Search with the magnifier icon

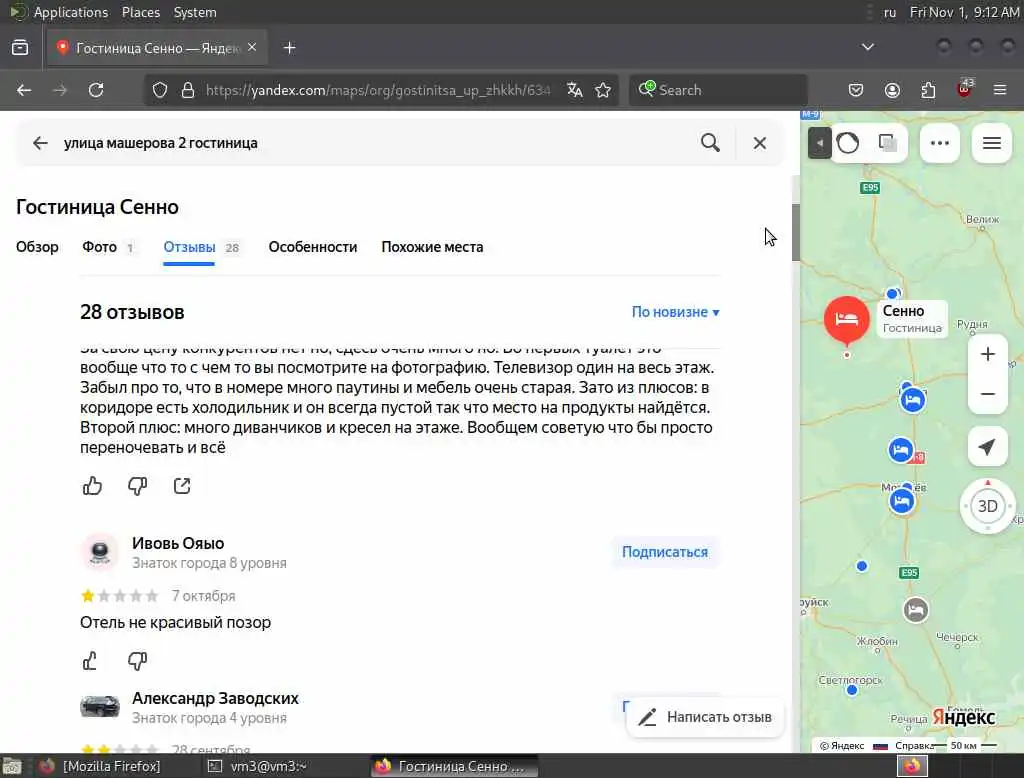pyautogui.click(x=710, y=142)
